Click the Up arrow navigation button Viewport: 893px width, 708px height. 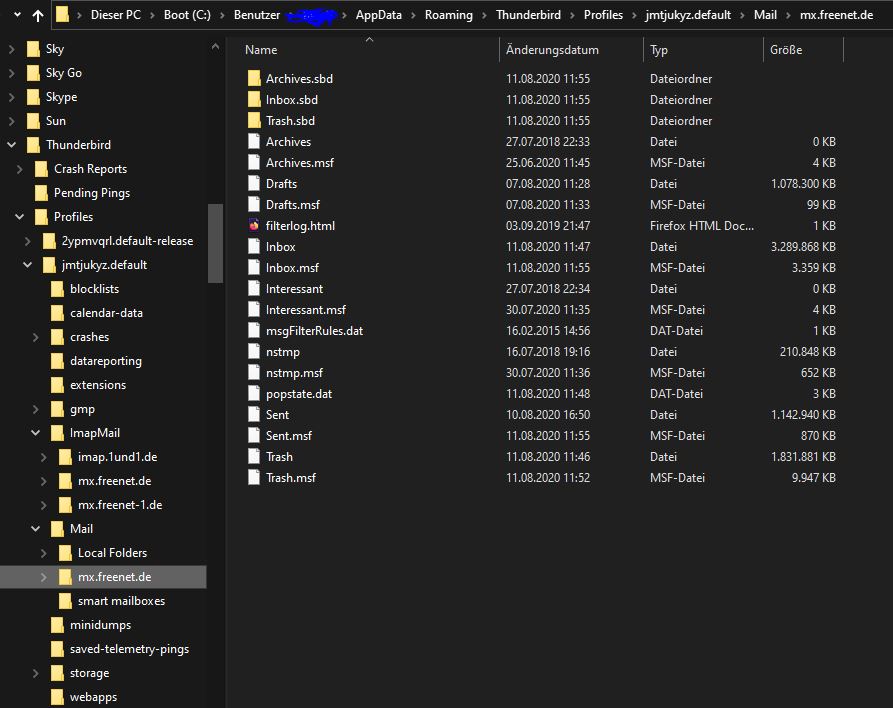pos(38,16)
